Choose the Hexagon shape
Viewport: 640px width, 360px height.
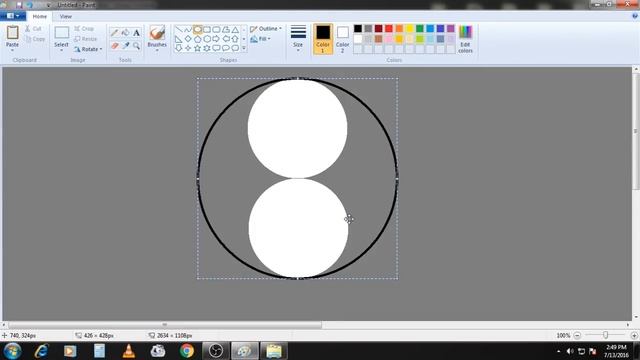coord(207,39)
